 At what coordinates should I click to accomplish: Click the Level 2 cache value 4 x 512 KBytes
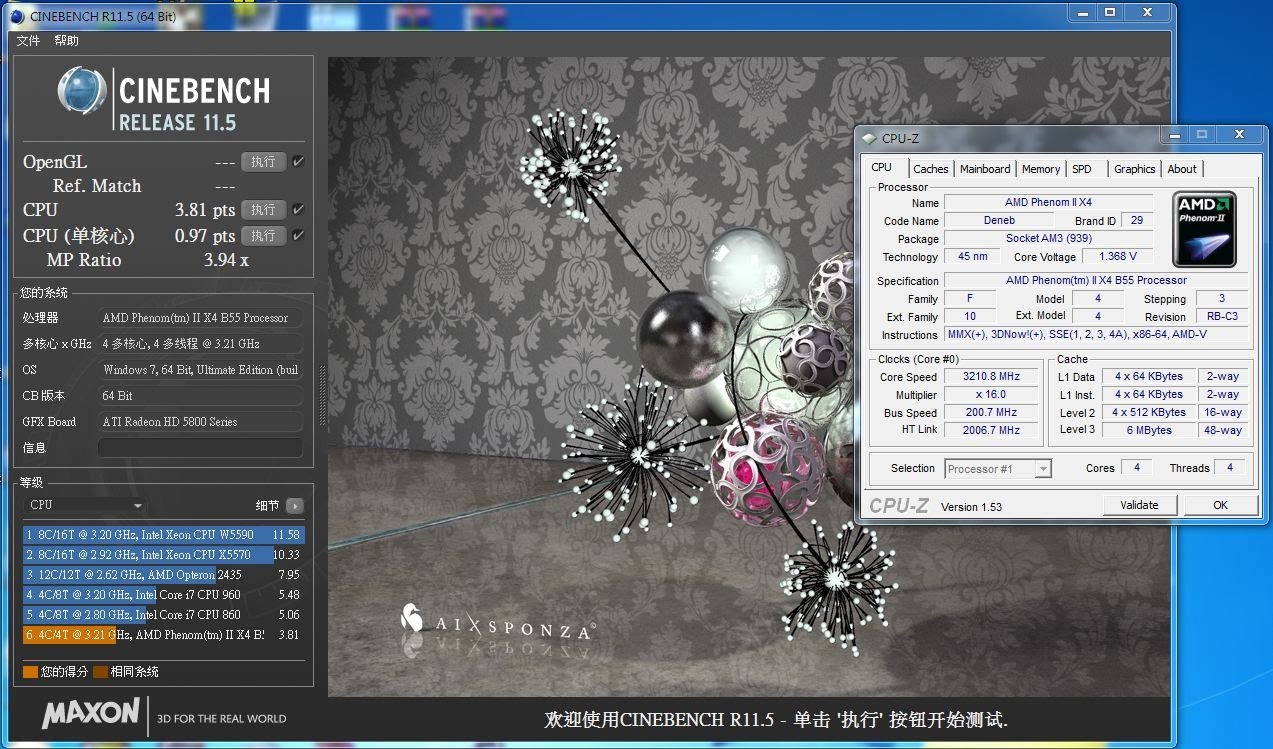pos(1149,412)
